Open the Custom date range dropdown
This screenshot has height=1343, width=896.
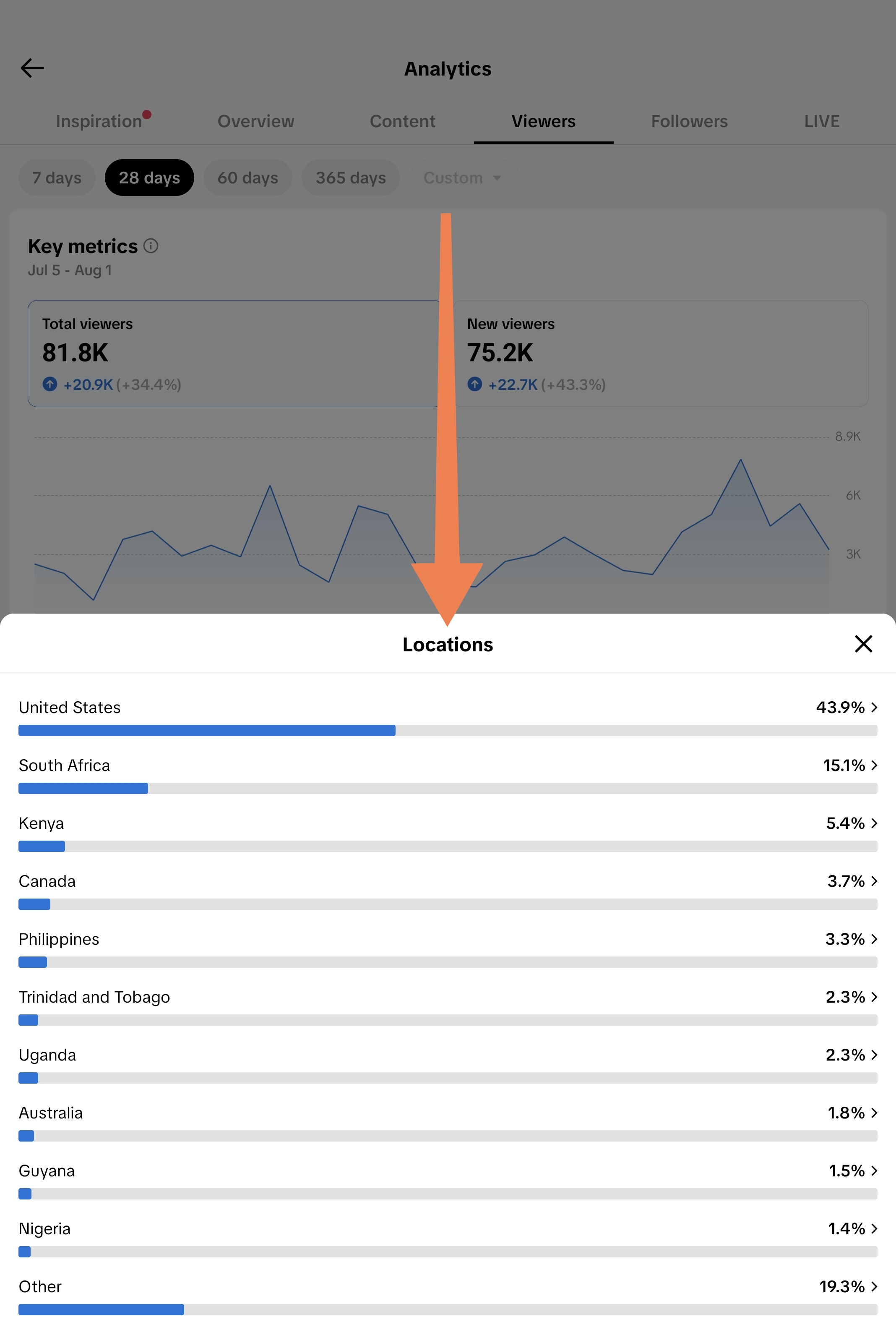tap(464, 178)
